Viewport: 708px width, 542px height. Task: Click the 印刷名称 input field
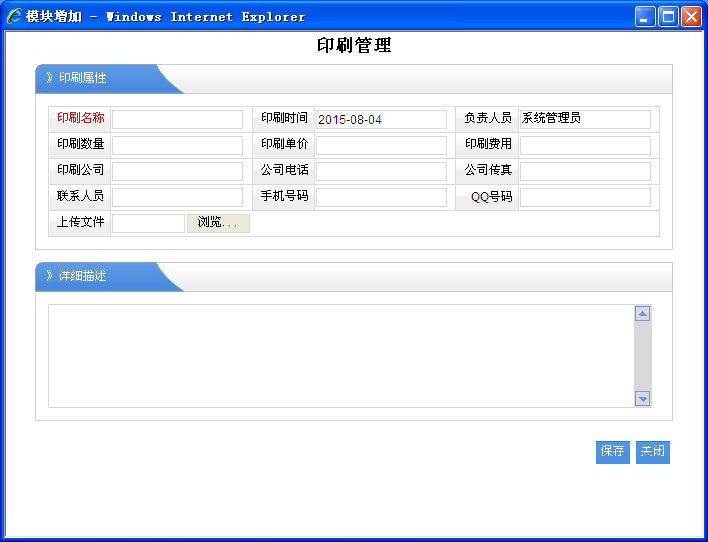click(x=177, y=120)
